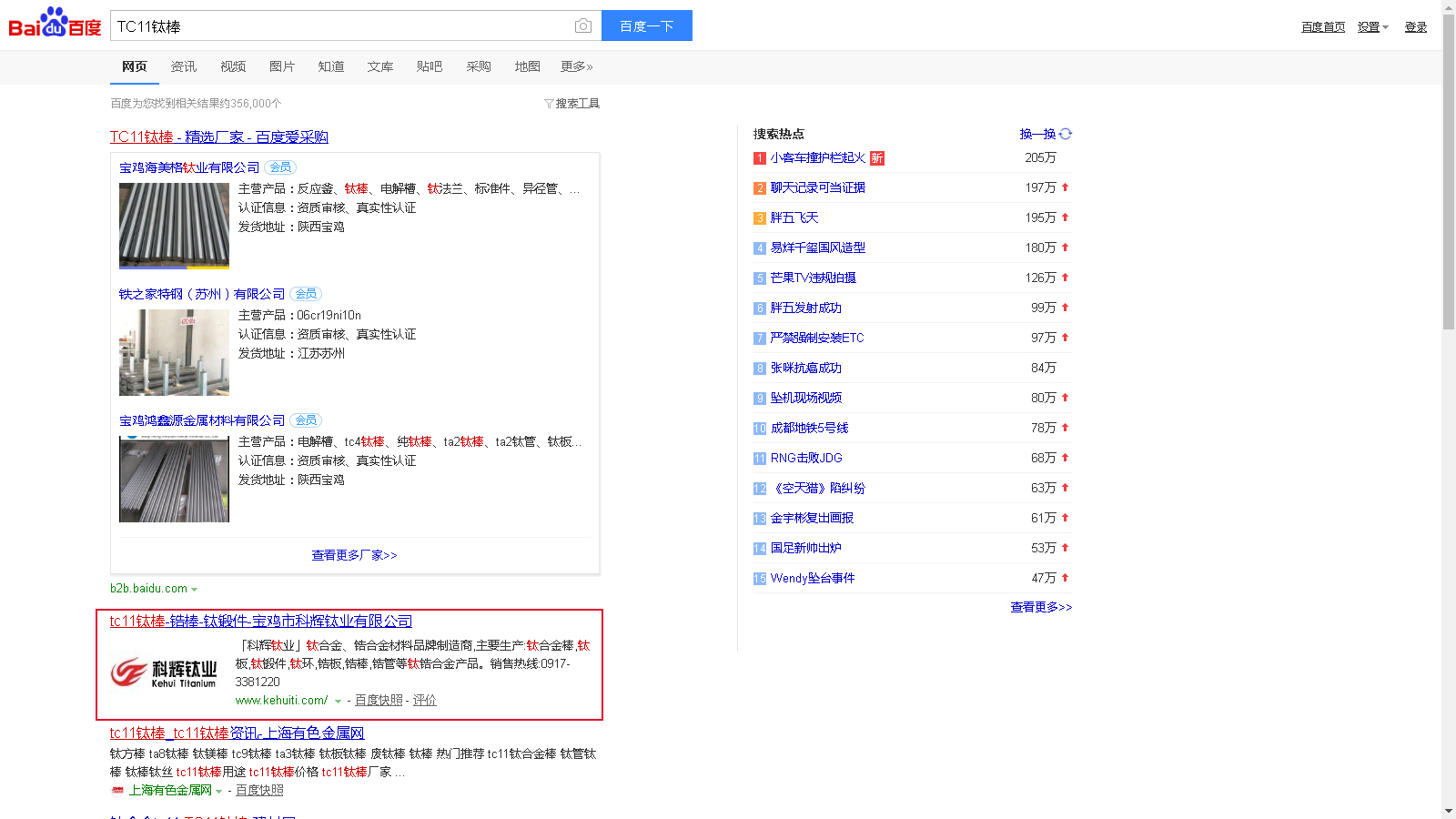
Task: Open hot topic 小客车撞护栏起火
Action: point(818,157)
